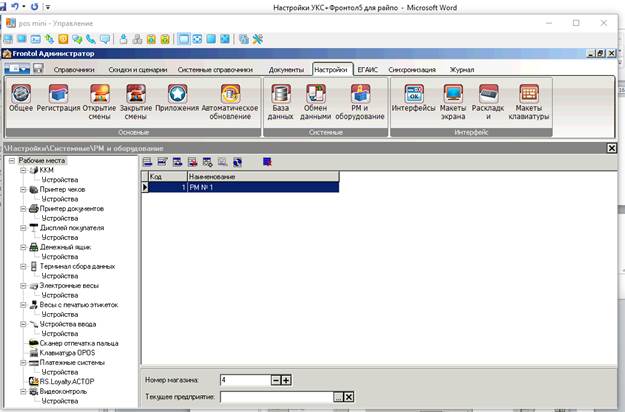Click the floppy disk save icon near Справочники
This screenshot has width=625, height=412.
pyautogui.click(x=38, y=69)
